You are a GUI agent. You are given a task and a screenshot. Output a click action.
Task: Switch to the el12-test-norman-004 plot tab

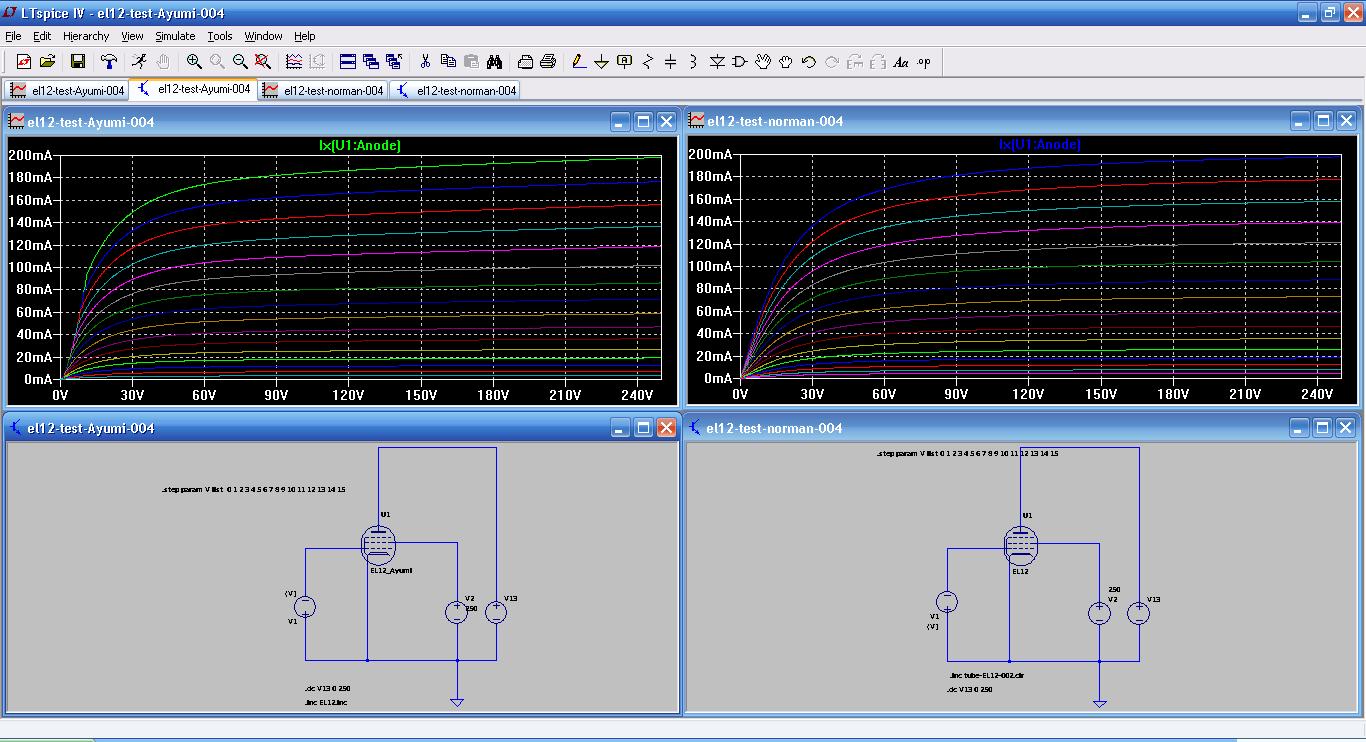323,90
